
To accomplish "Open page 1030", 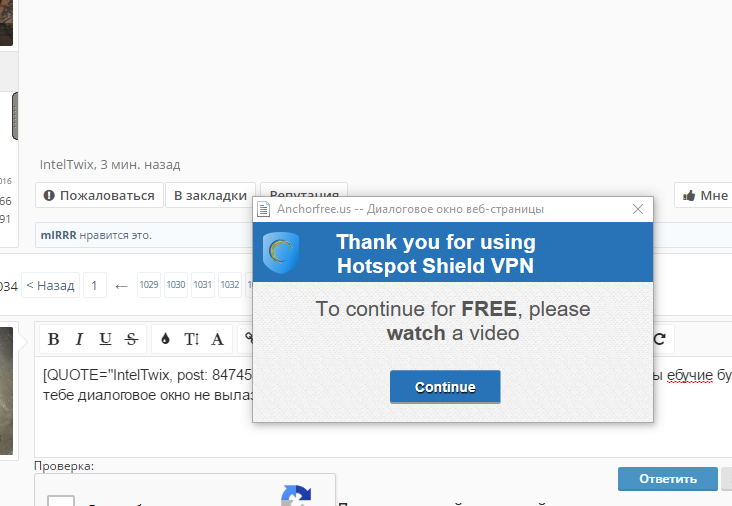I will 176,285.
